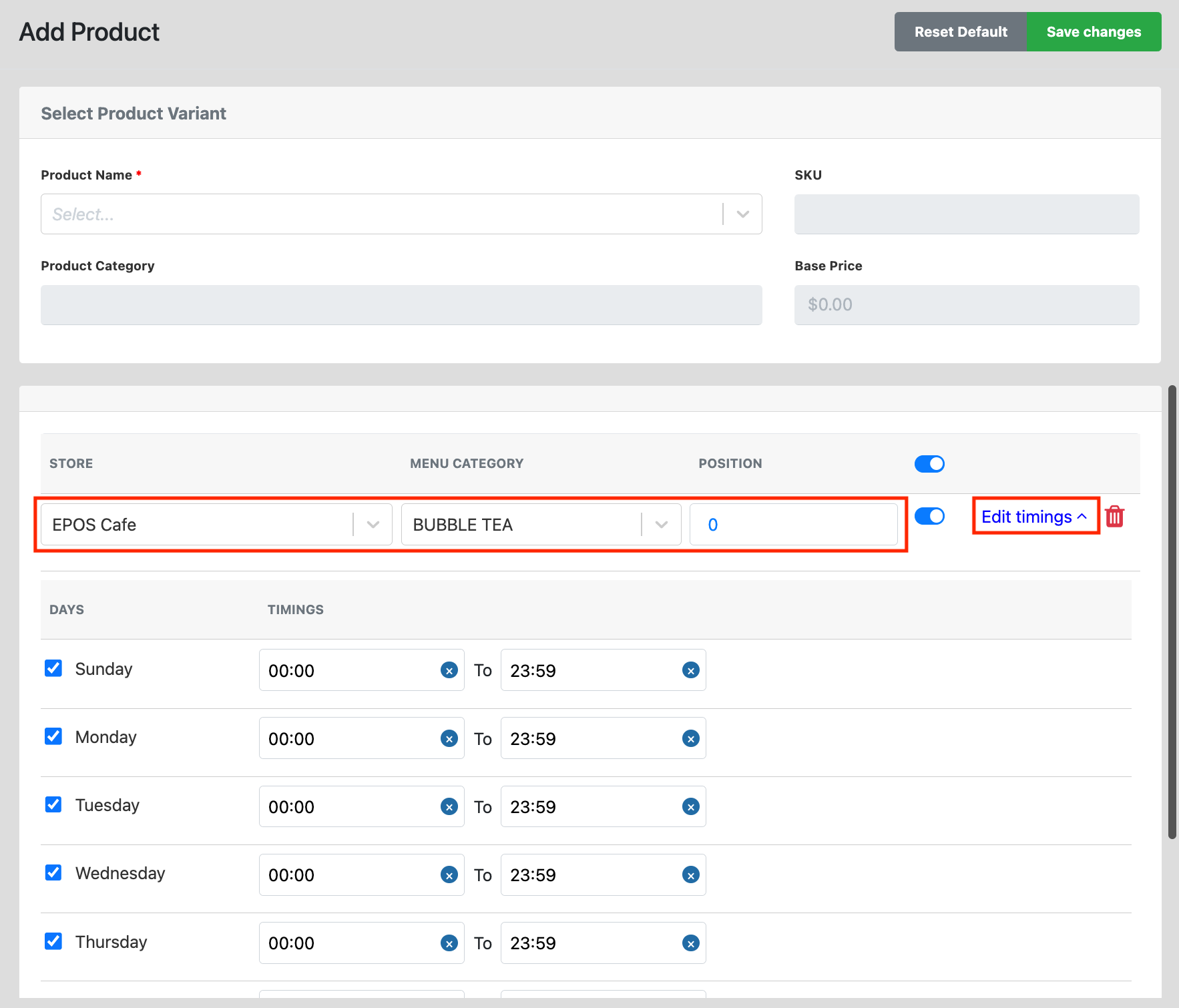The width and height of the screenshot is (1179, 1008).
Task: Click the MENU CATEGORY column header
Action: pyautogui.click(x=467, y=463)
